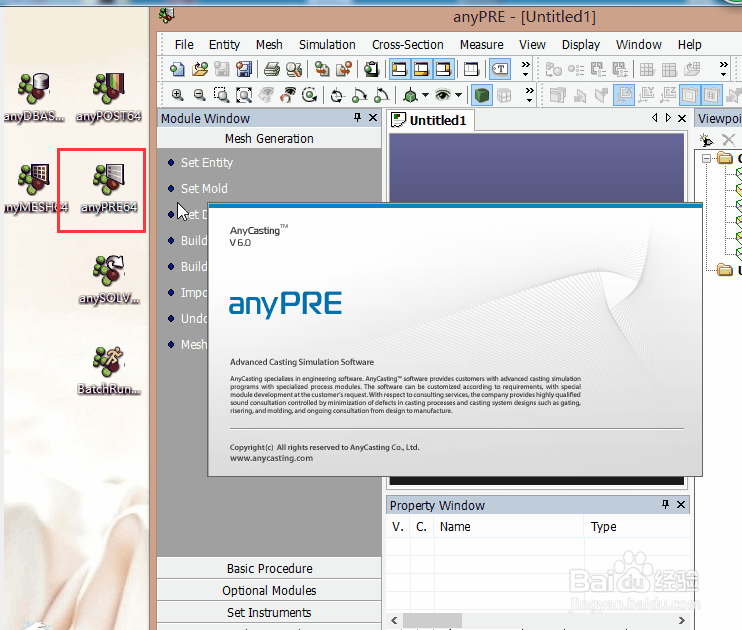Click the rotate counterclockwise arc icon
The height and width of the screenshot is (630, 742).
point(381,95)
